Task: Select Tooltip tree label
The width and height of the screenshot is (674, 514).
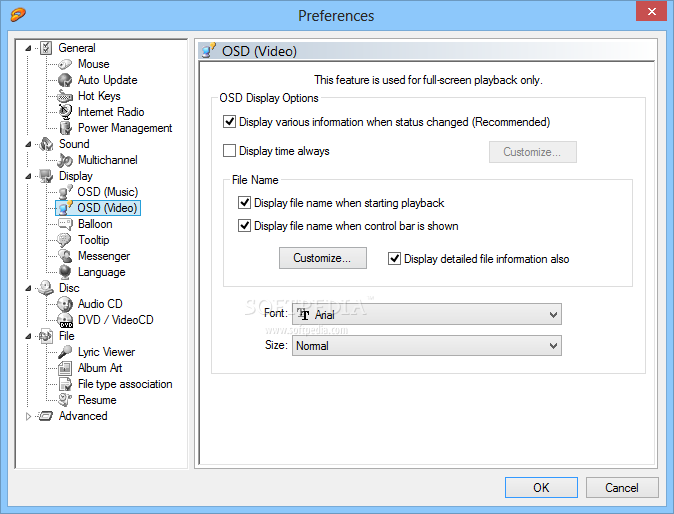Action: coord(94,240)
